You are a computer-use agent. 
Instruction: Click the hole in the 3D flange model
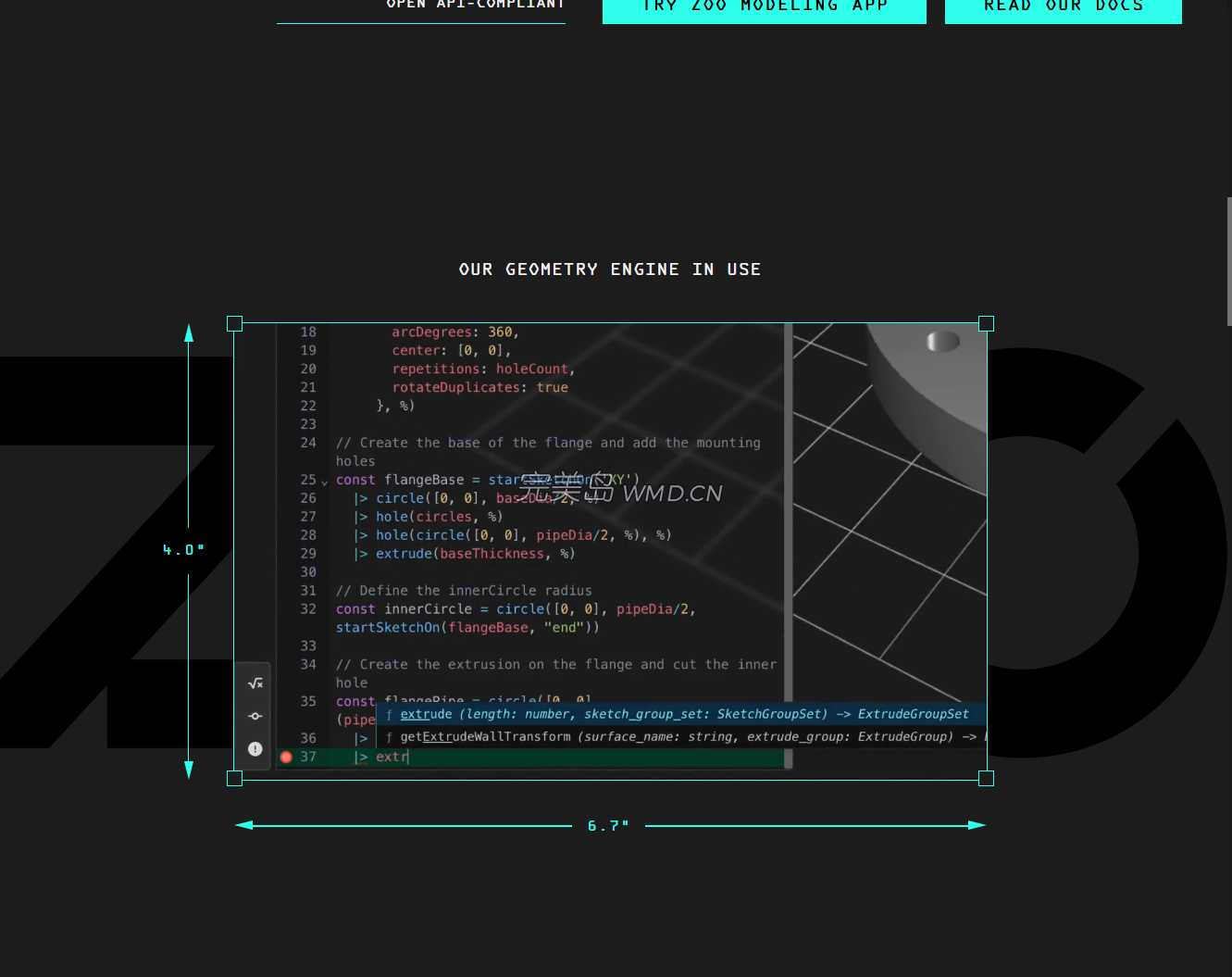pos(943,342)
